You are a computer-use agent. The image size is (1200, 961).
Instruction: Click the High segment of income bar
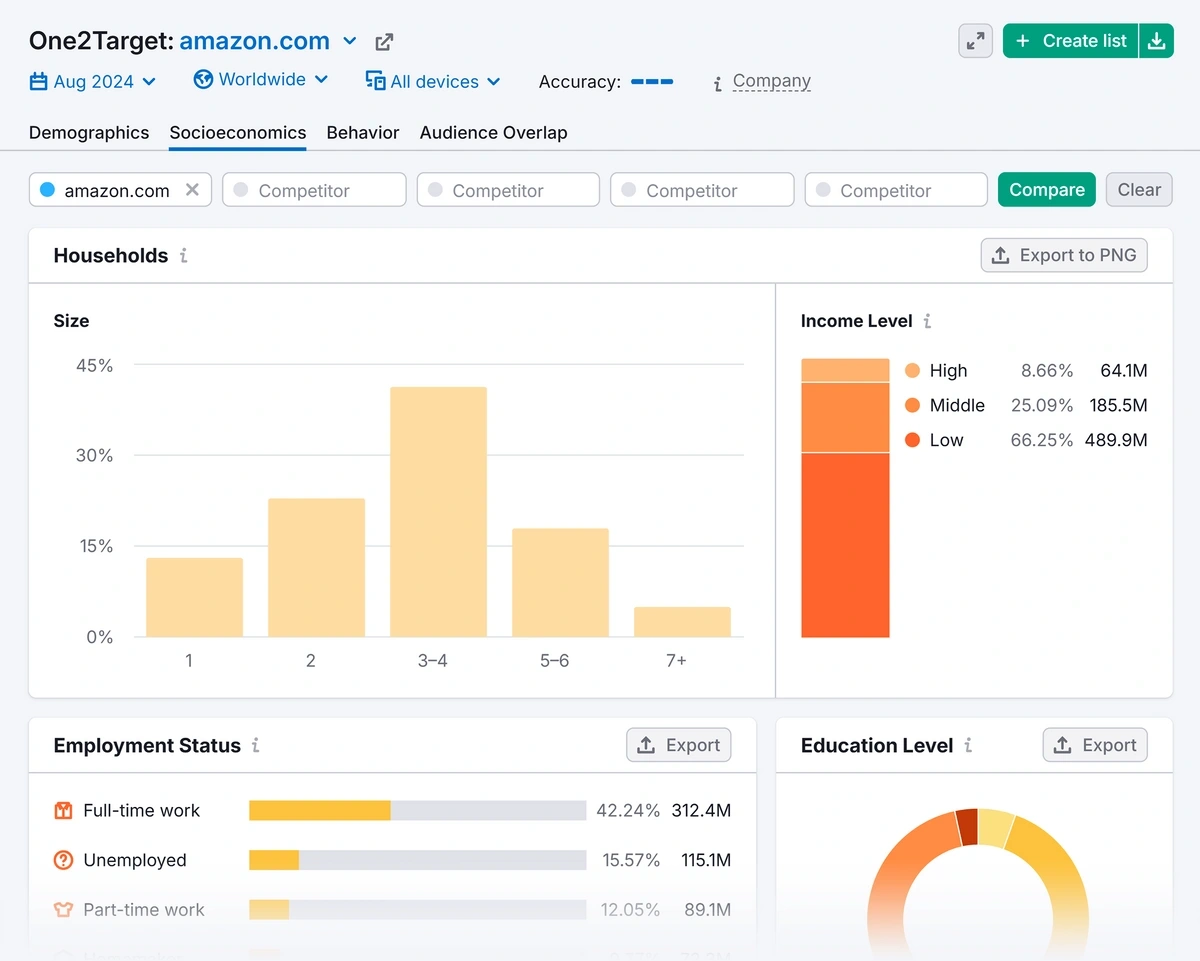[845, 371]
